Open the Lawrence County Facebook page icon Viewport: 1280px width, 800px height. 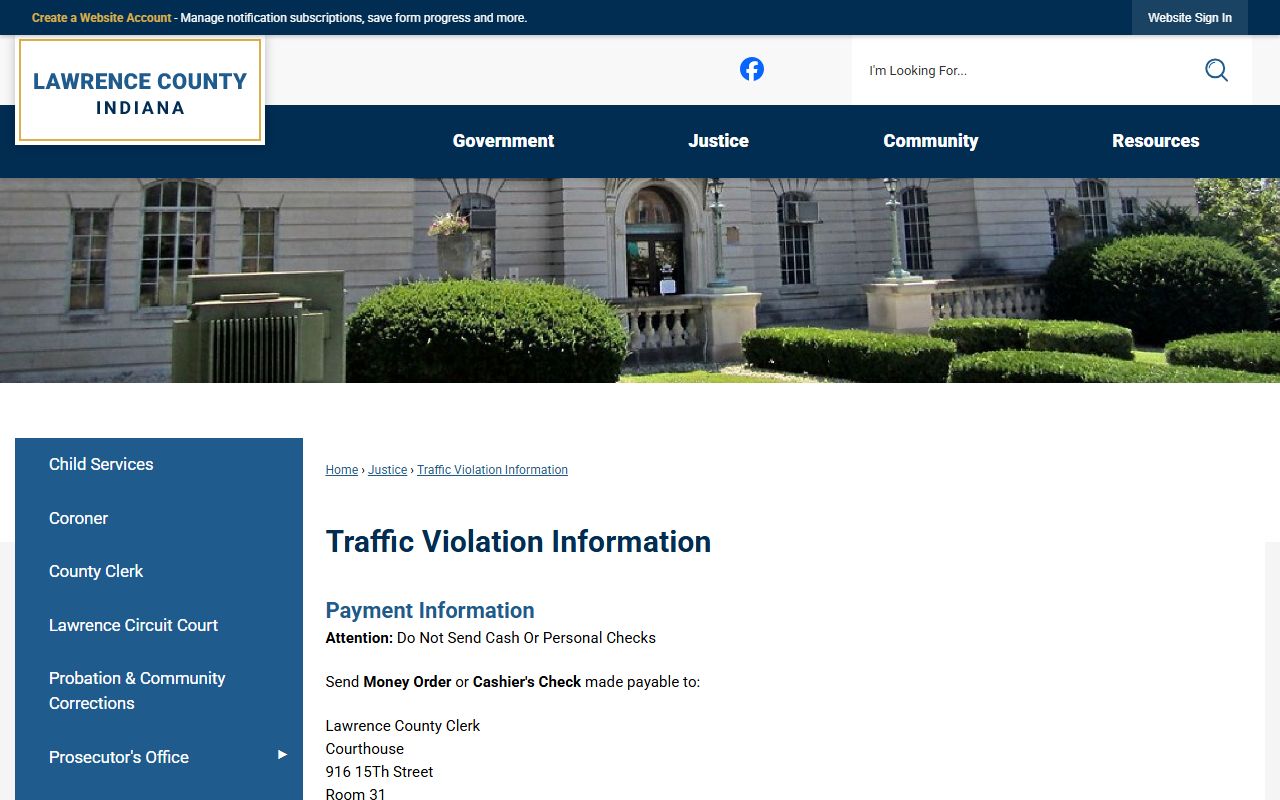point(752,69)
